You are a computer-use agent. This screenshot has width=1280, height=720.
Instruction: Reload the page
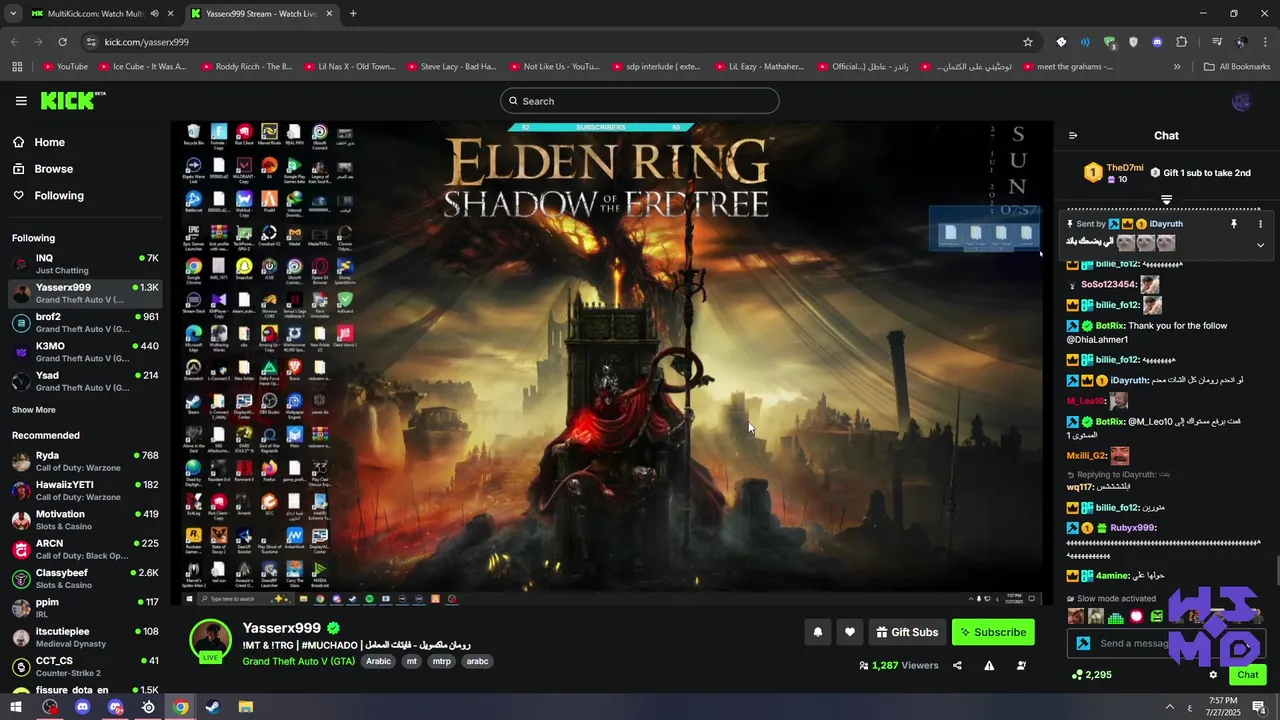[x=62, y=42]
